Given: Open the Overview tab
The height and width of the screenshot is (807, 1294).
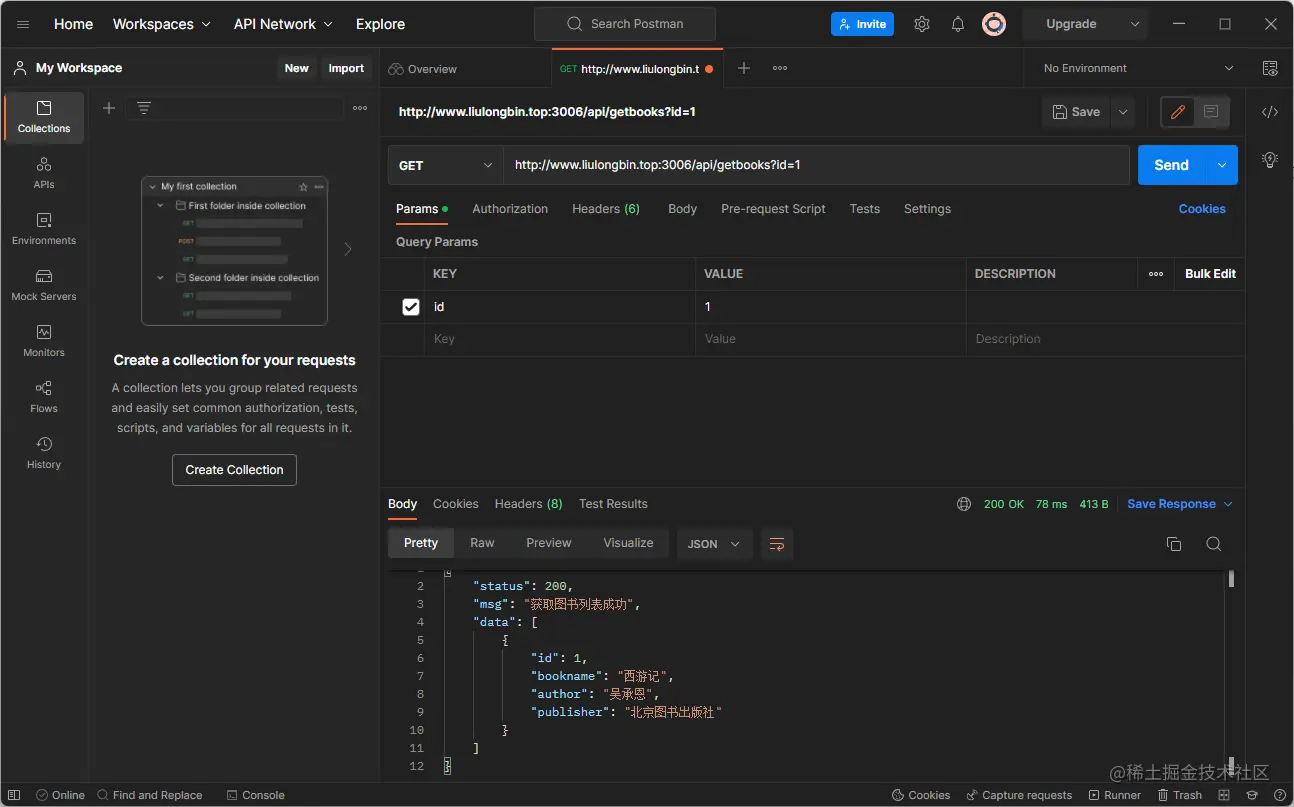Looking at the screenshot, I should tap(423, 69).
